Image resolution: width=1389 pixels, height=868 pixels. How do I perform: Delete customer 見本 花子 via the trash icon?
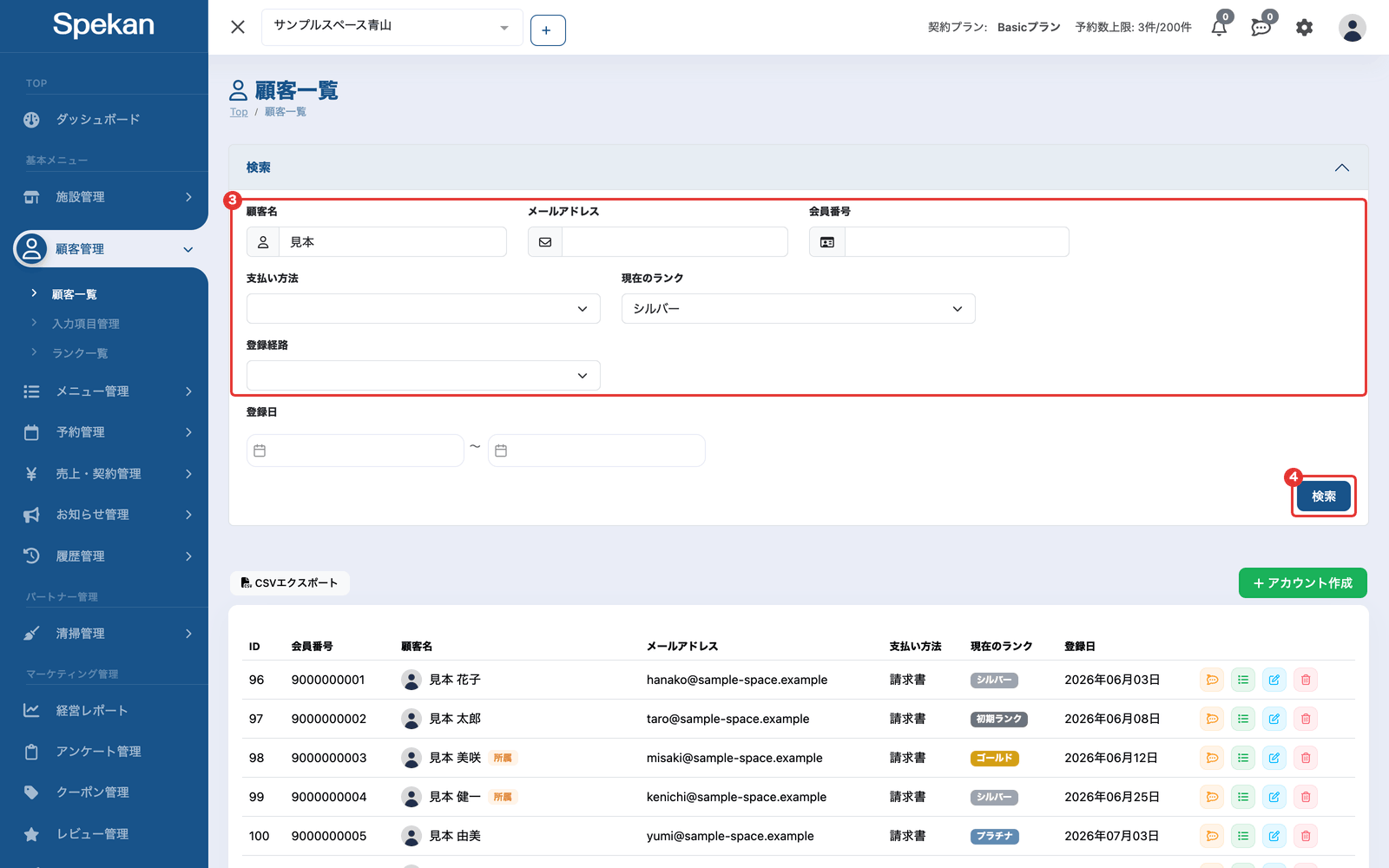[1306, 680]
